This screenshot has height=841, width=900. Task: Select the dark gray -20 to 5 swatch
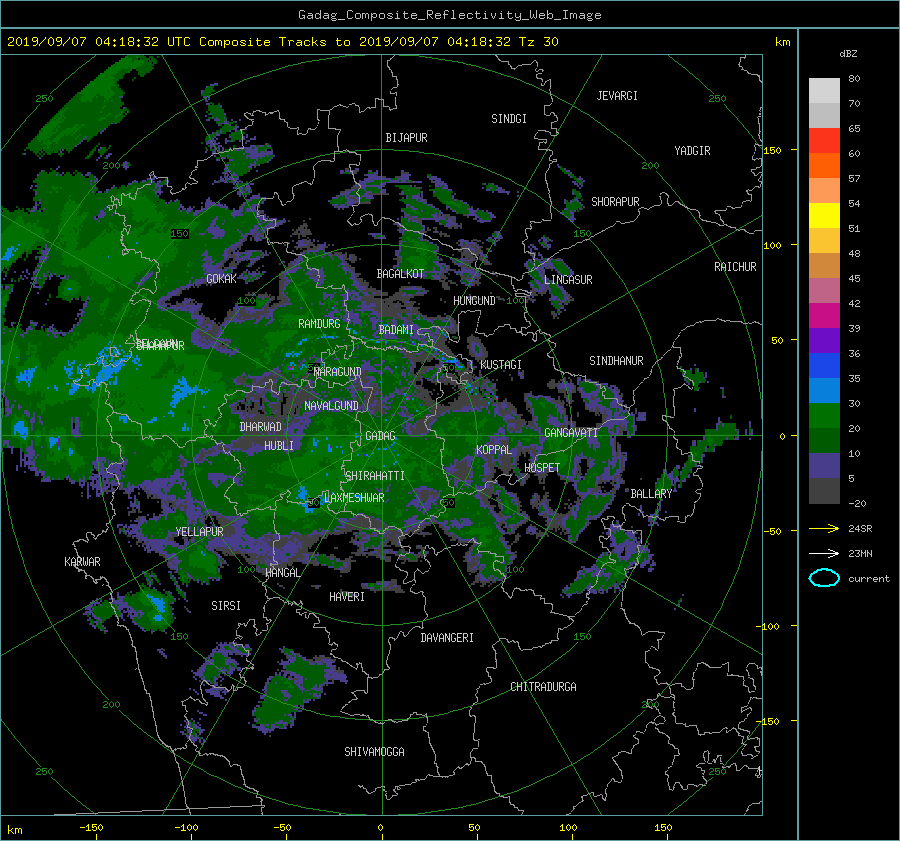(x=824, y=491)
